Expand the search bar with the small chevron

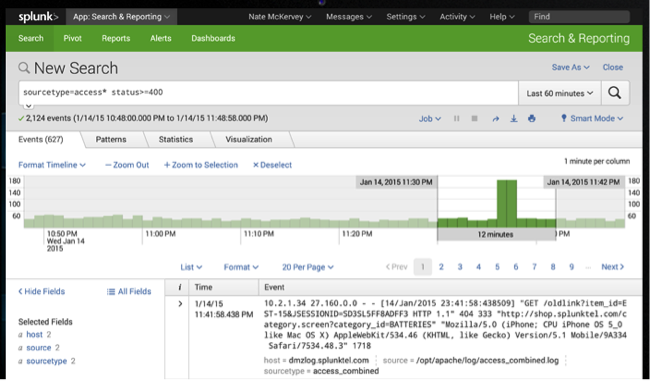28,106
